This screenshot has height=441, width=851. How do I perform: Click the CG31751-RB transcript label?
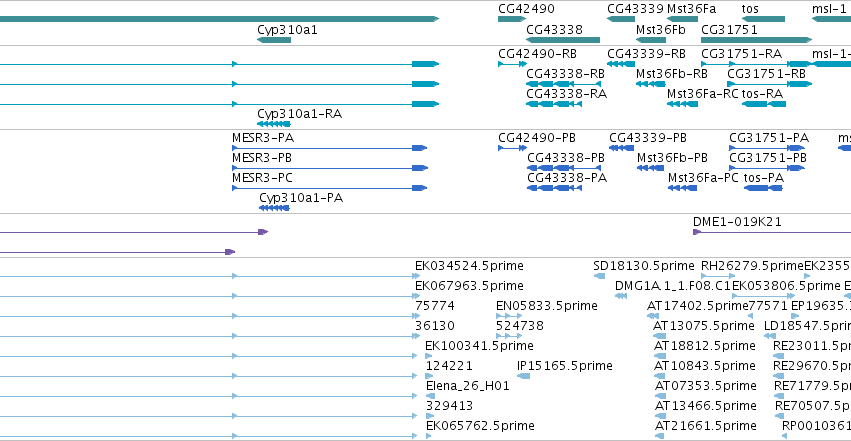(766, 74)
